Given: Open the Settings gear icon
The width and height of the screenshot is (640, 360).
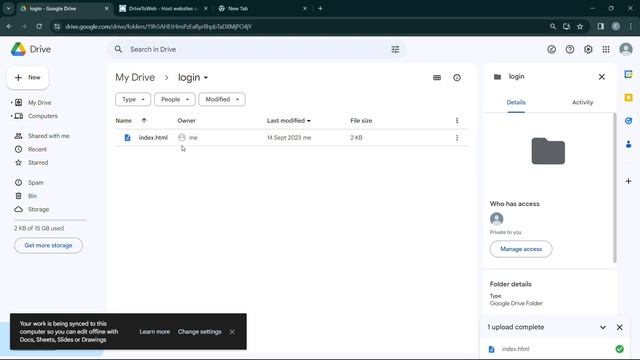Looking at the screenshot, I should click(588, 49).
